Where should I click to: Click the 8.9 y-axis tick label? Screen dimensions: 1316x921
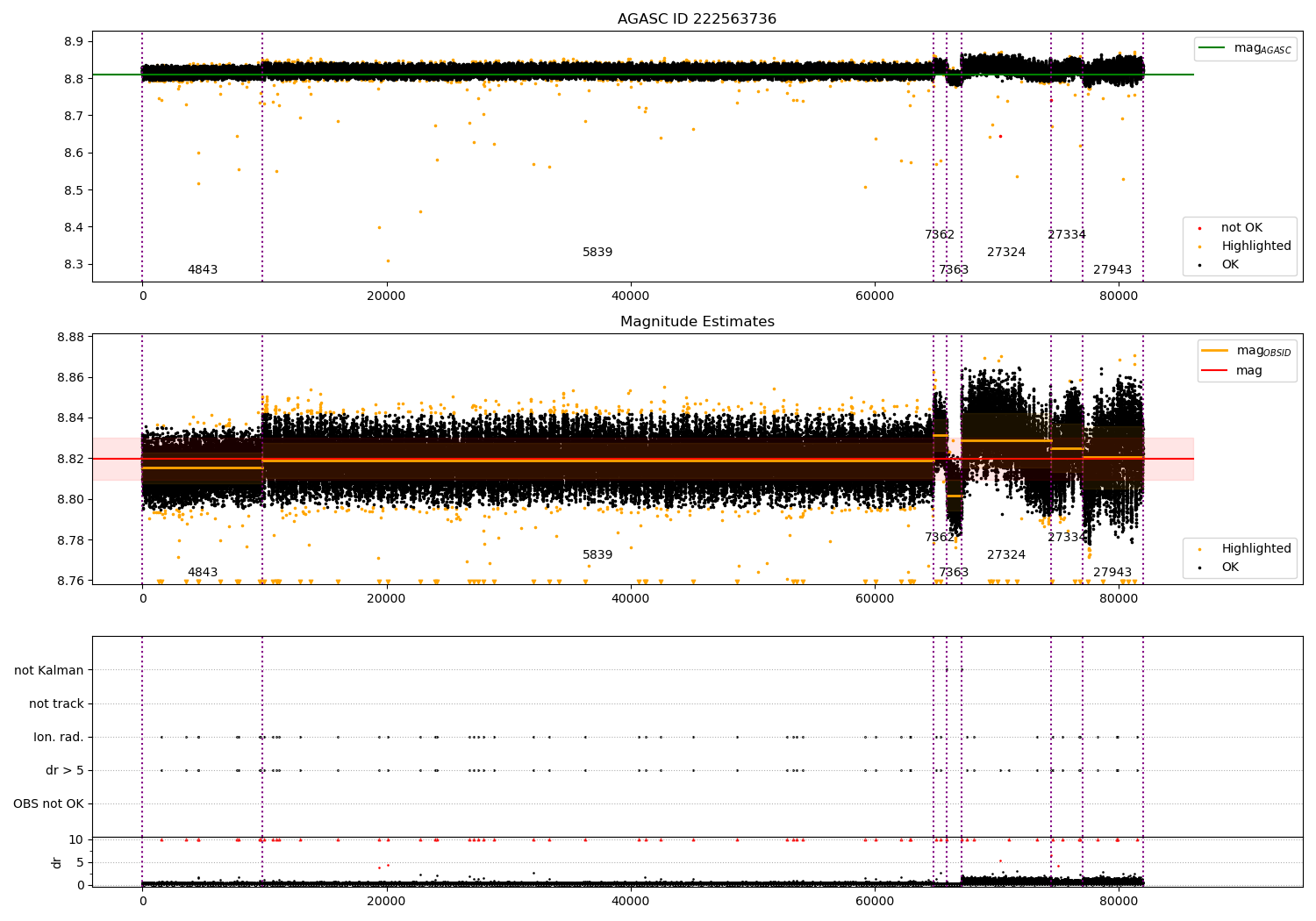pos(74,42)
